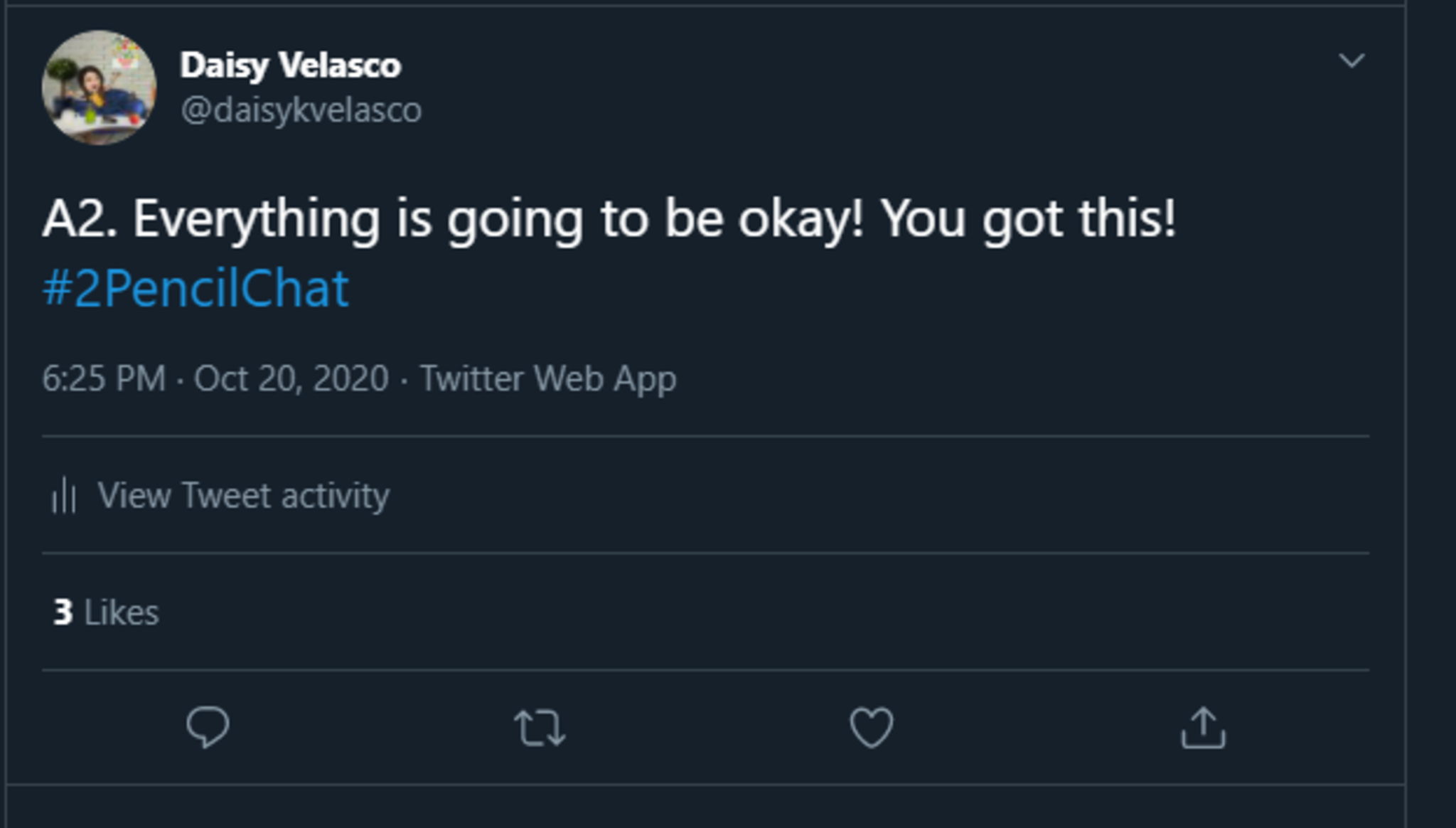Image resolution: width=1456 pixels, height=828 pixels.
Task: Follow the #2PencilChat hashtag link
Action: (x=196, y=289)
